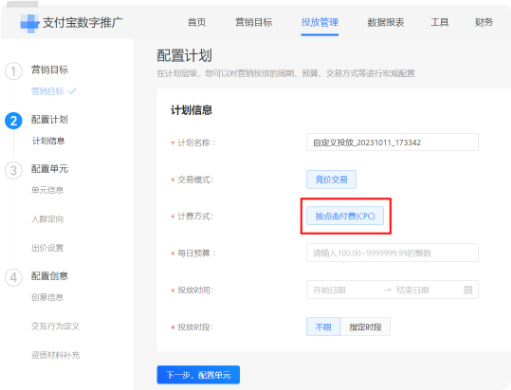The width and height of the screenshot is (511, 390).
Task: Select 营销目标 step heading in sidebar
Action: [x=50, y=70]
